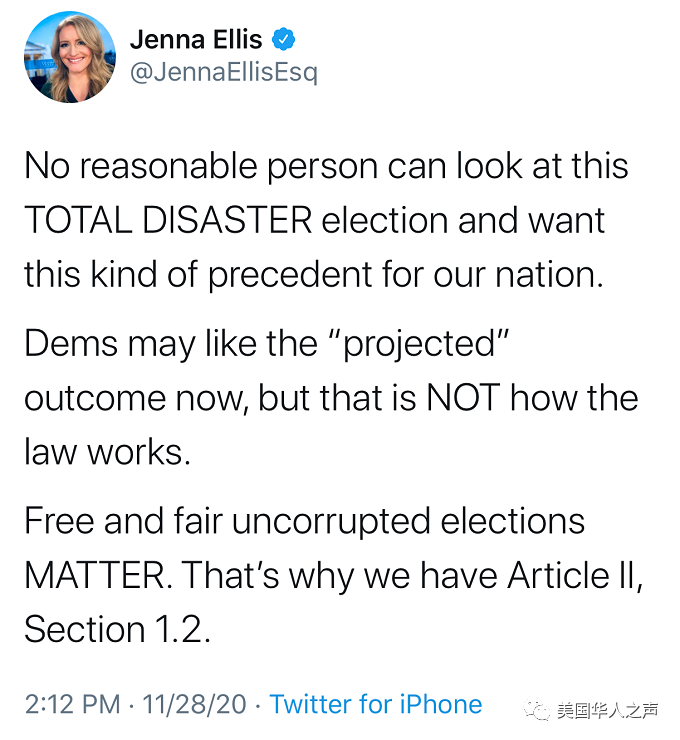The width and height of the screenshot is (680, 740).
Task: Click the @JennaEllisEsq handle
Action: [223, 74]
